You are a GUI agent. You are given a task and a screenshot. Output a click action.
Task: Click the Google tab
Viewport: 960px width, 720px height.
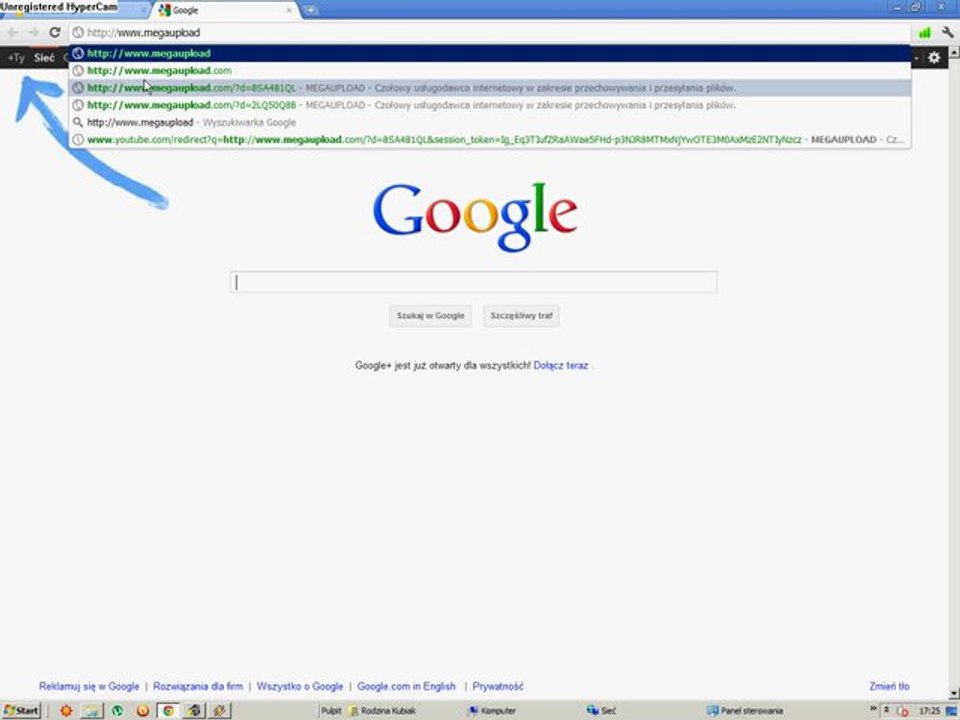coord(225,10)
